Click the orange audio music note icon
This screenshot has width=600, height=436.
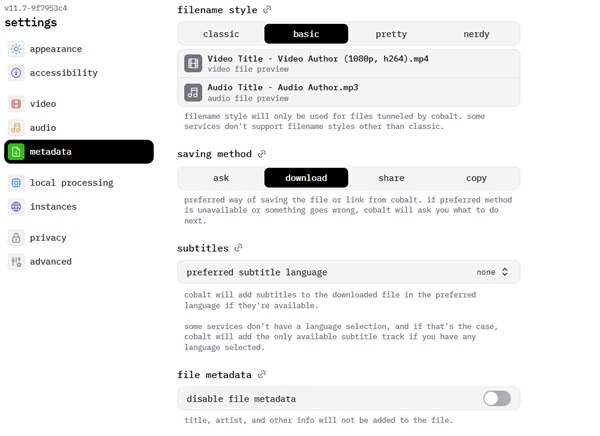pyautogui.click(x=16, y=127)
